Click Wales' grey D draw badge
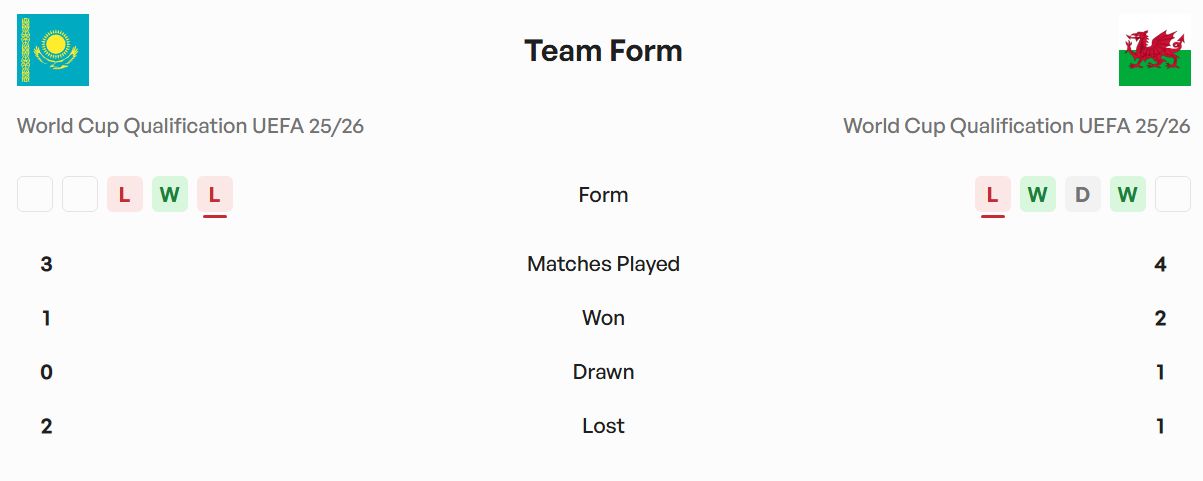This screenshot has height=481, width=1203. click(x=1082, y=194)
